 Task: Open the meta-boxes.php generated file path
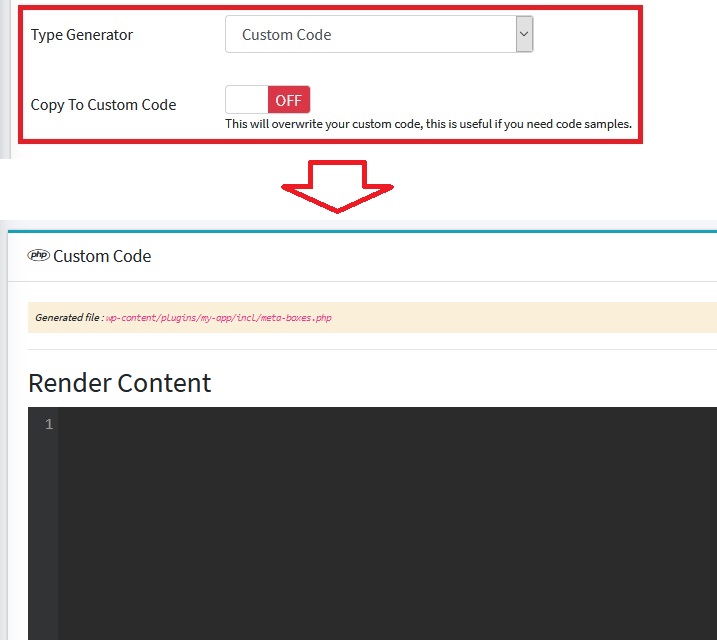pos(218,318)
